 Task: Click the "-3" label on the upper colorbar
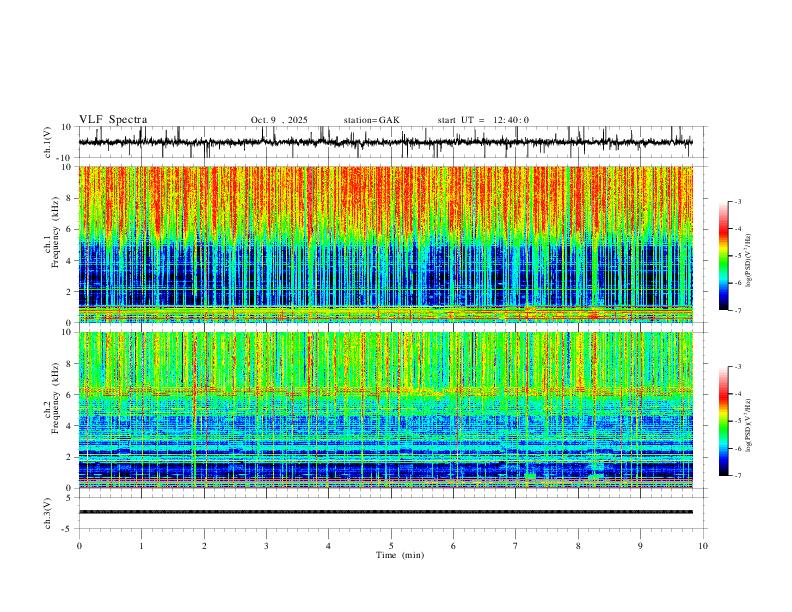(x=738, y=202)
